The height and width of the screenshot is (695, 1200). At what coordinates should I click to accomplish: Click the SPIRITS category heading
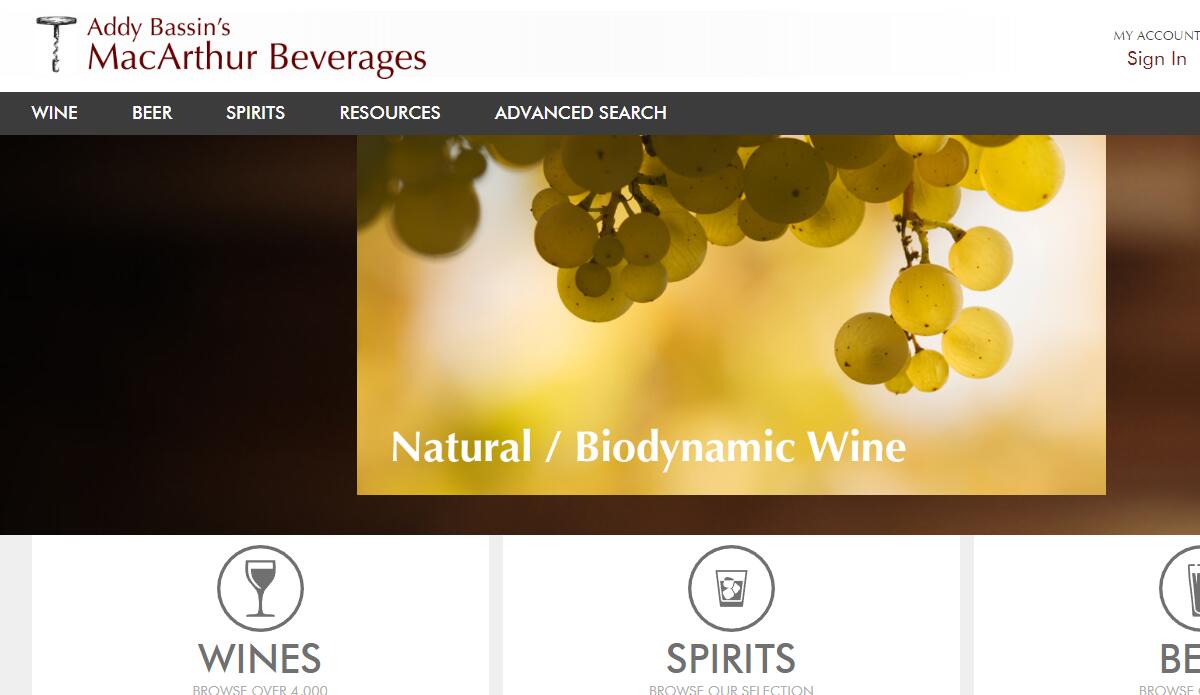coord(731,659)
